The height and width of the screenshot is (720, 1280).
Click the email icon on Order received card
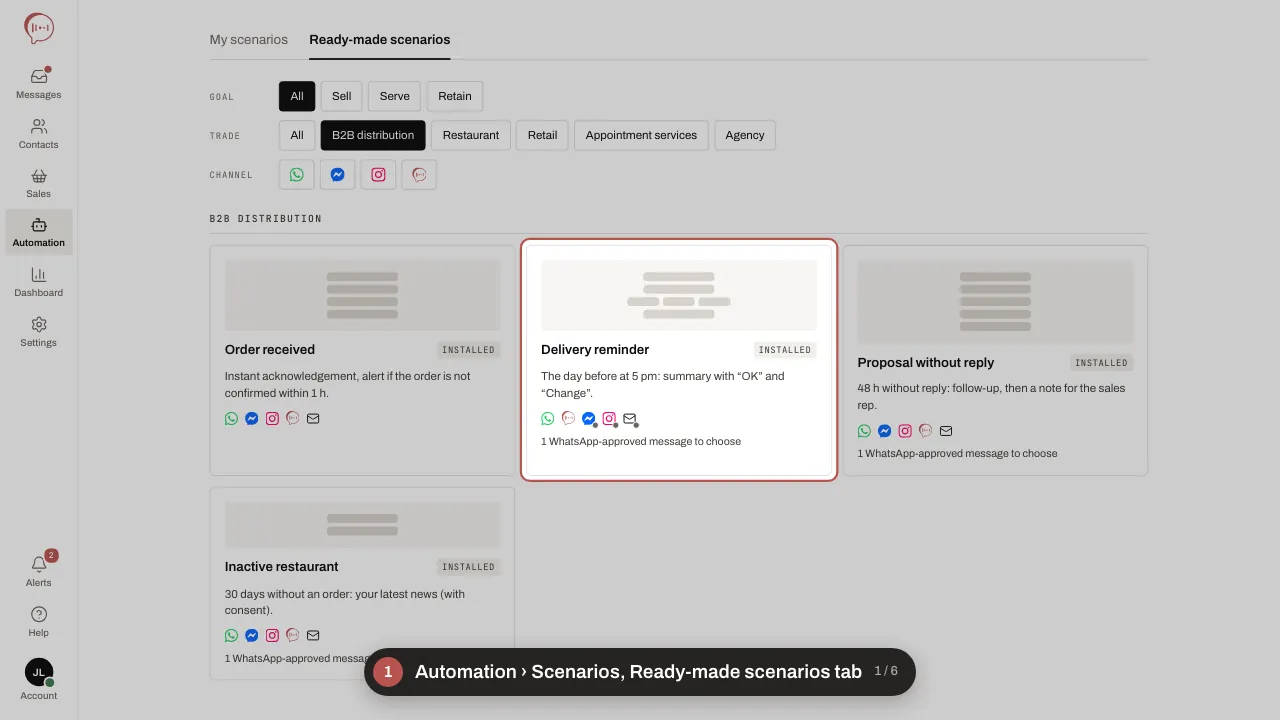[313, 419]
